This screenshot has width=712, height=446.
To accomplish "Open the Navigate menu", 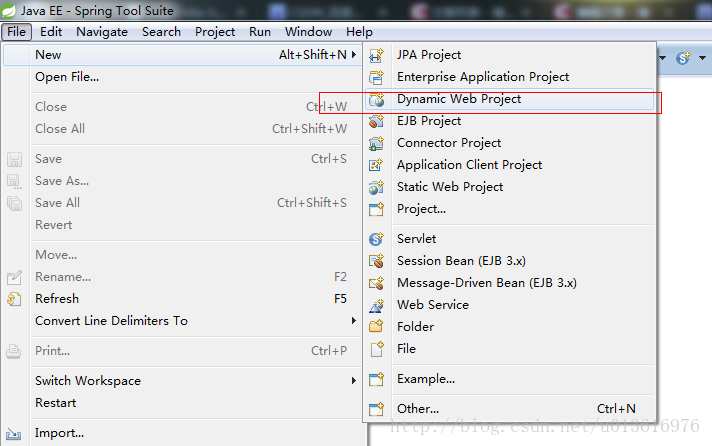I will (102, 32).
